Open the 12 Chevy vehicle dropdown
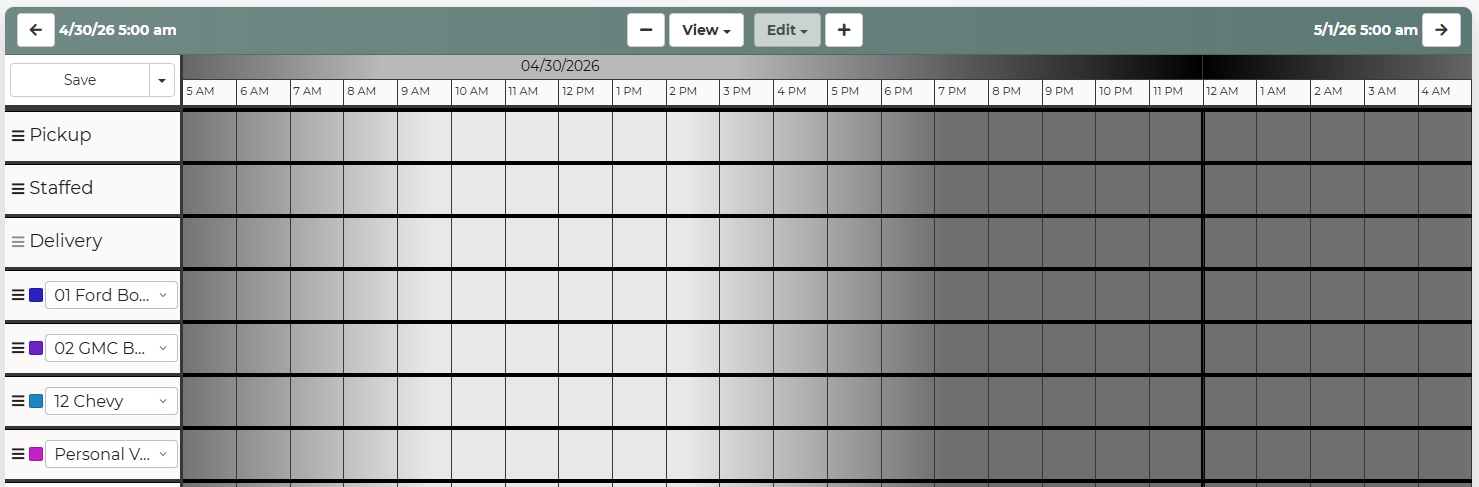The width and height of the screenshot is (1479, 487). click(x=111, y=401)
